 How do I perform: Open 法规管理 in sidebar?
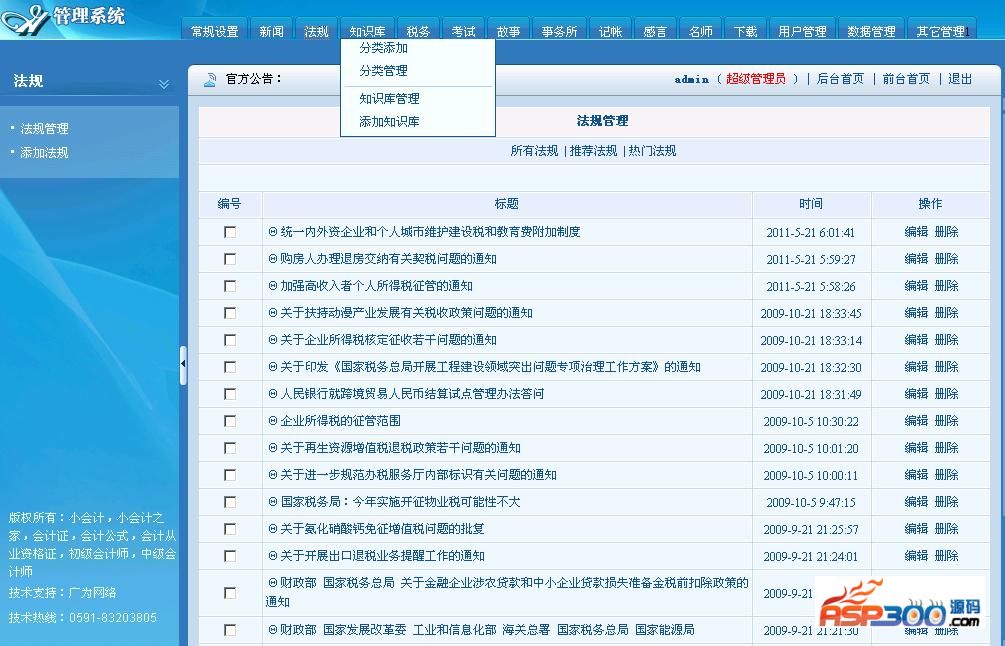coord(44,129)
